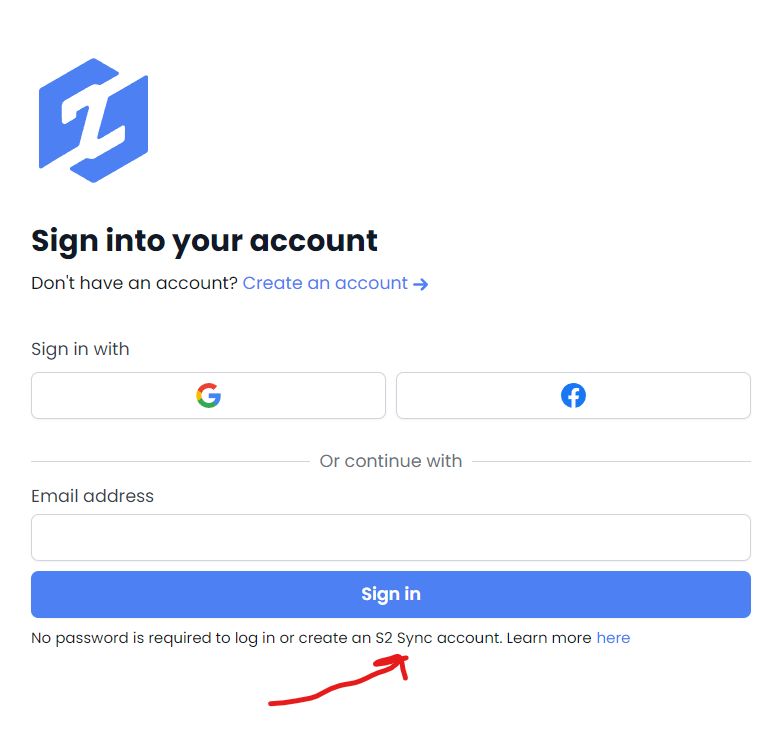Click the Google G icon

coord(208,396)
